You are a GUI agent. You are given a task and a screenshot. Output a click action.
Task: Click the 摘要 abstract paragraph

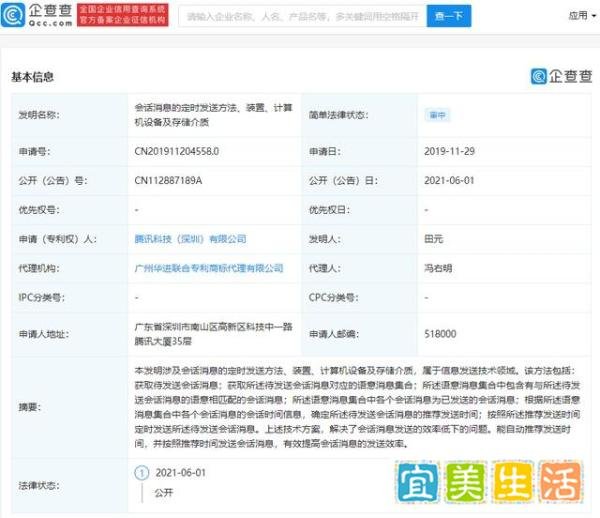click(357, 407)
